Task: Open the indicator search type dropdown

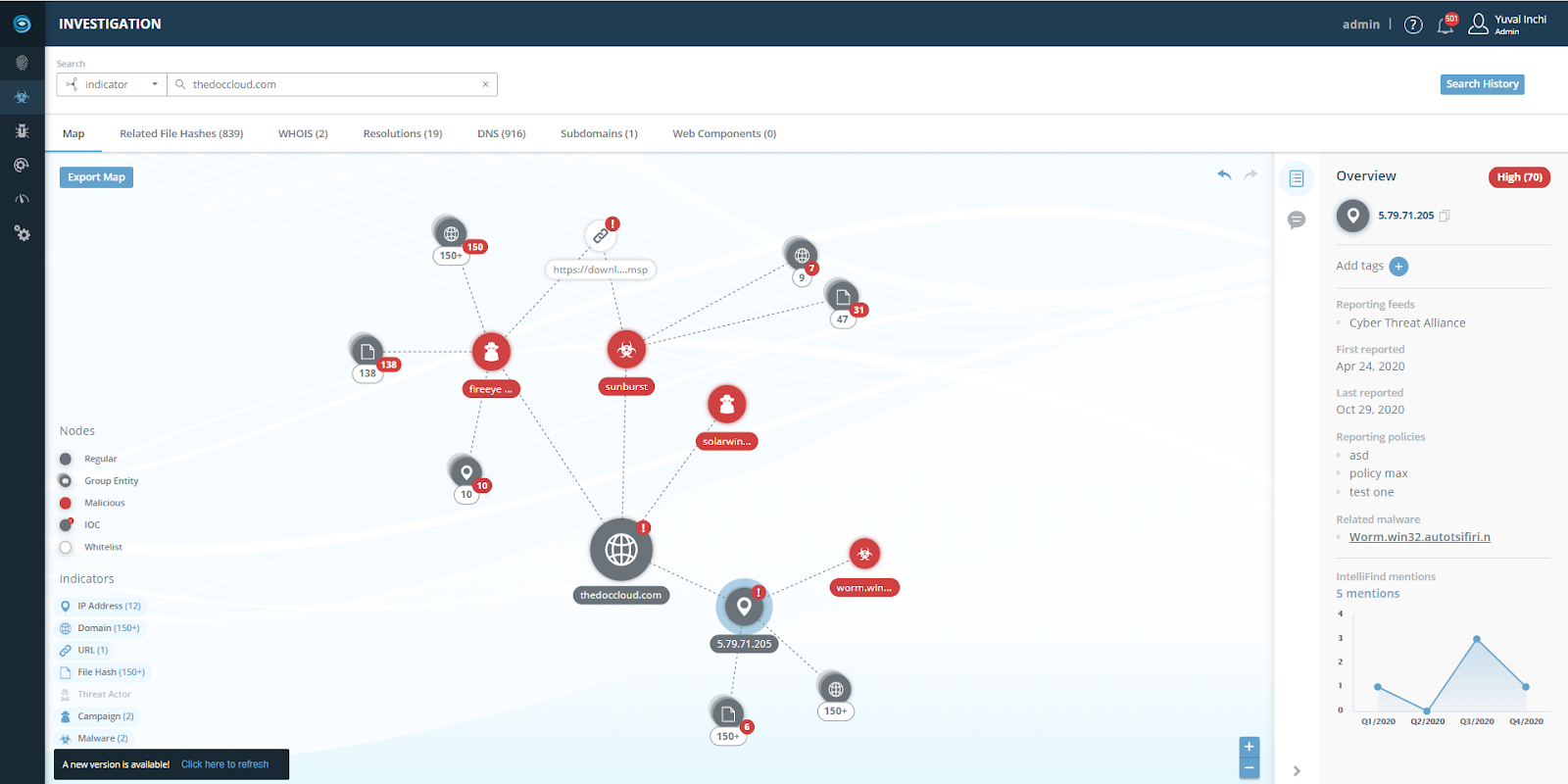Action: (x=112, y=85)
